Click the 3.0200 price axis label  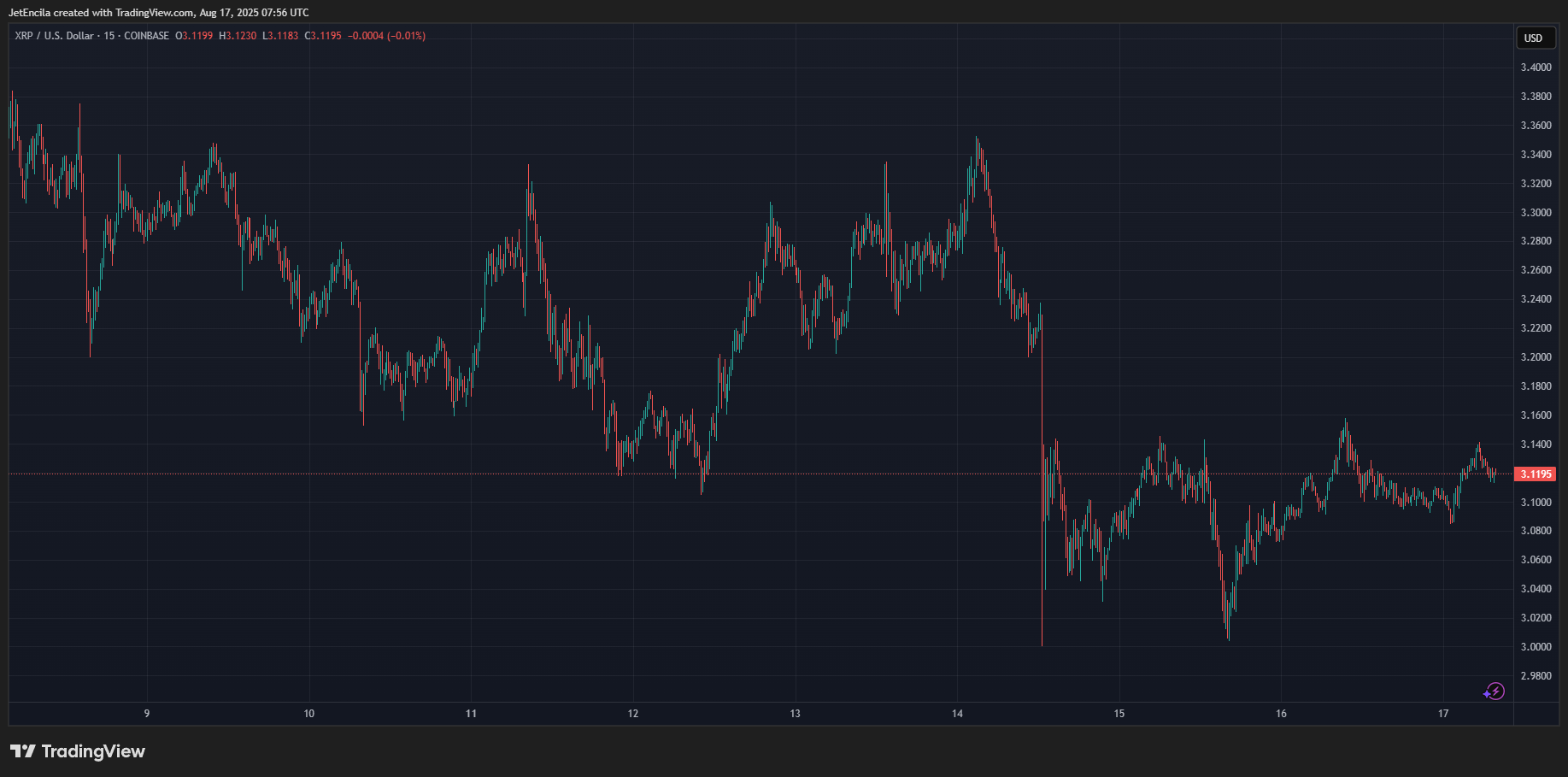pyautogui.click(x=1536, y=618)
